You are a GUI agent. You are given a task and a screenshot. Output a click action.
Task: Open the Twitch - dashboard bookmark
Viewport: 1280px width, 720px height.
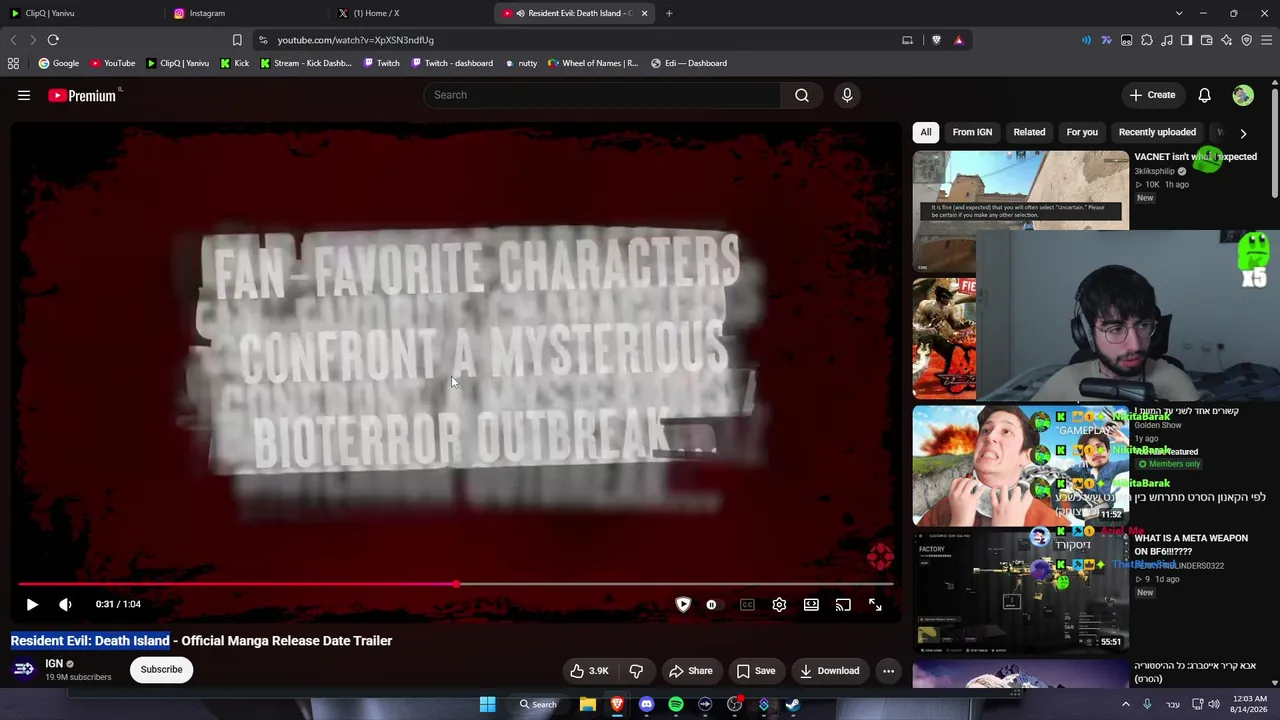pos(451,63)
